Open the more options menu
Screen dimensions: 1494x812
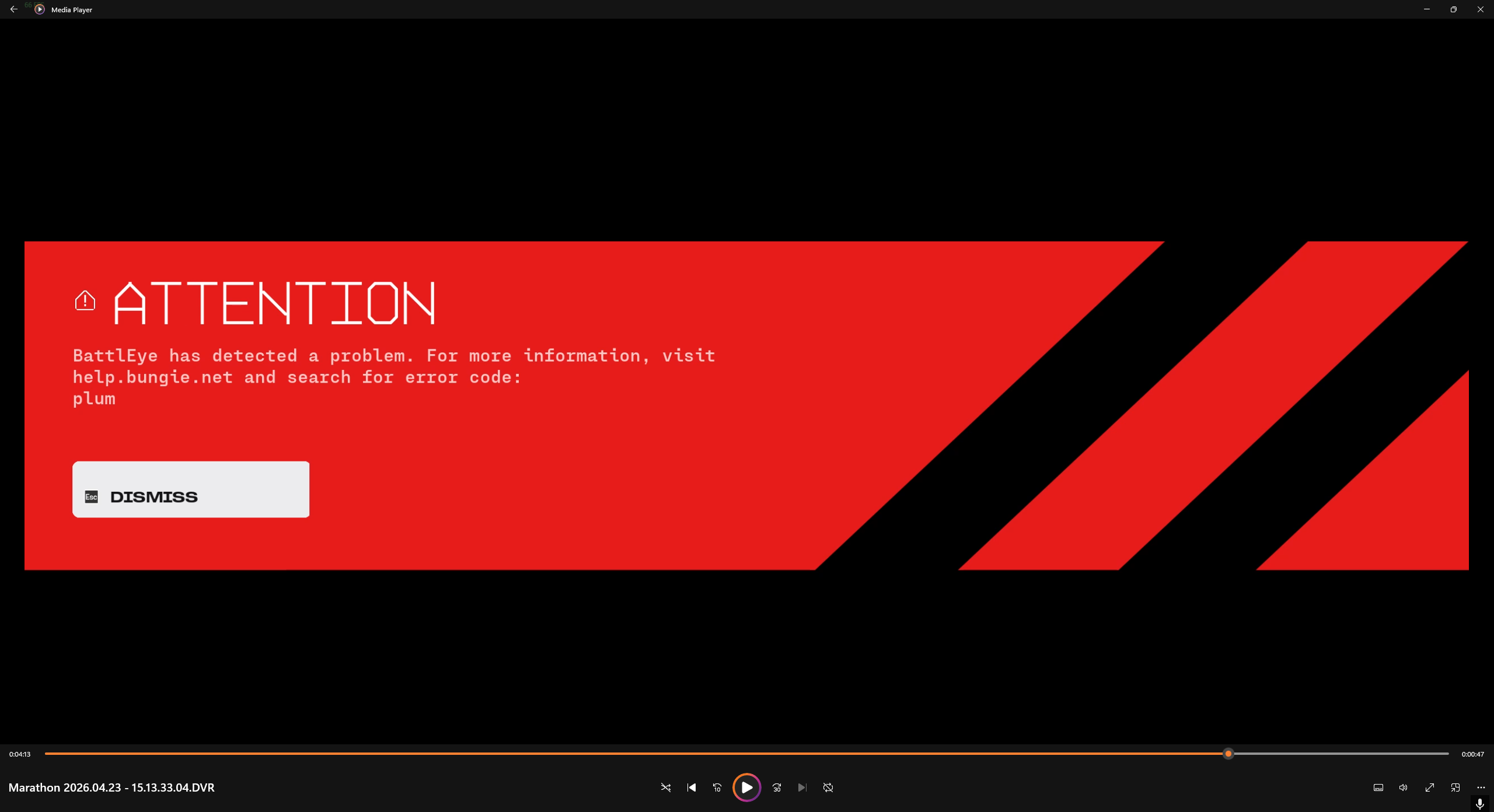[x=1481, y=787]
